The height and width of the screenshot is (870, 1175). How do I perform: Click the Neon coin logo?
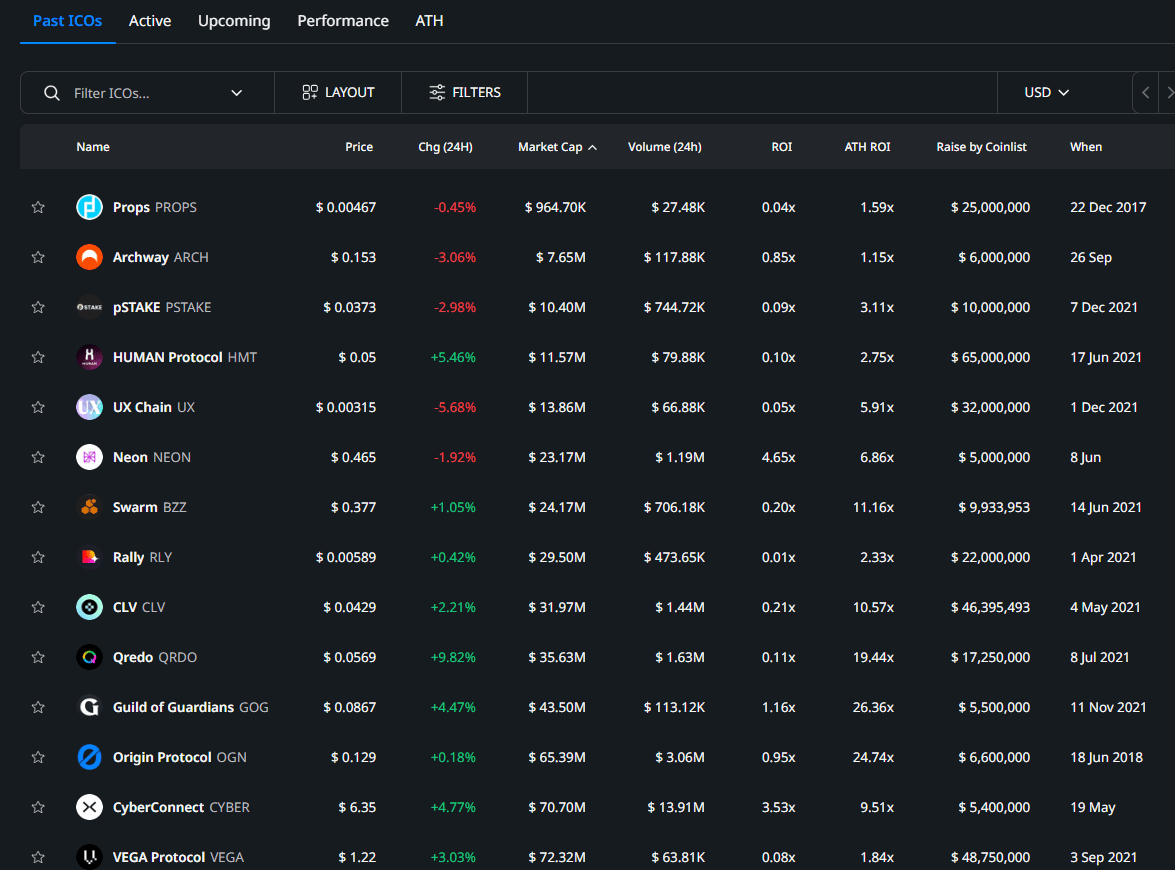pos(89,457)
